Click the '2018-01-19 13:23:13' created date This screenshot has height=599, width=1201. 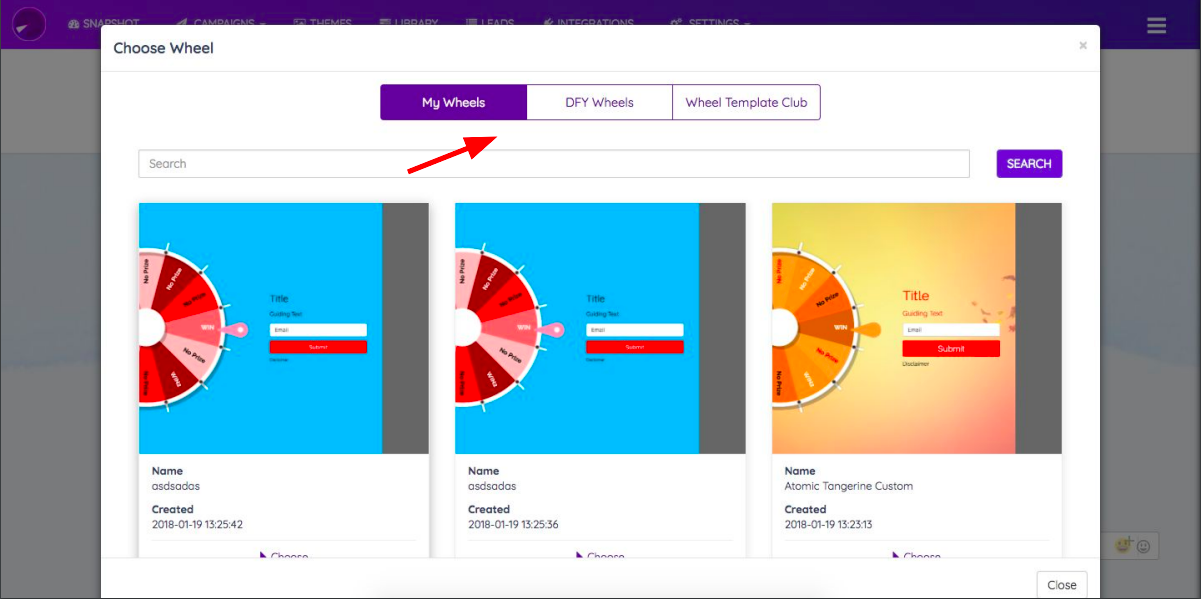pyautogui.click(x=830, y=524)
